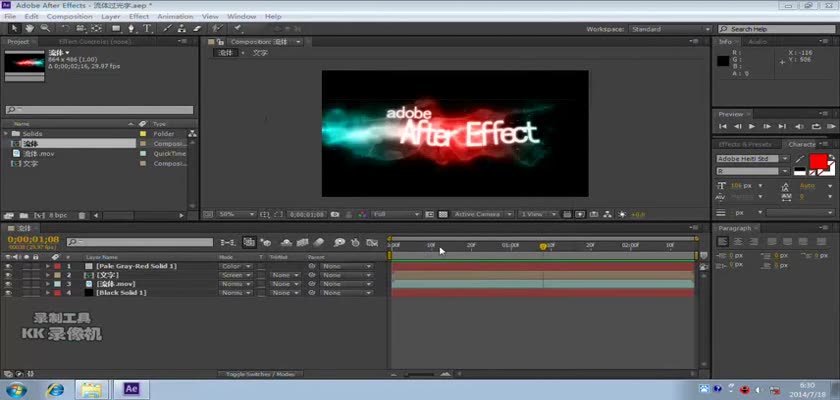This screenshot has width=840, height=400.
Task: Select the Rotation tool
Action: coord(65,28)
